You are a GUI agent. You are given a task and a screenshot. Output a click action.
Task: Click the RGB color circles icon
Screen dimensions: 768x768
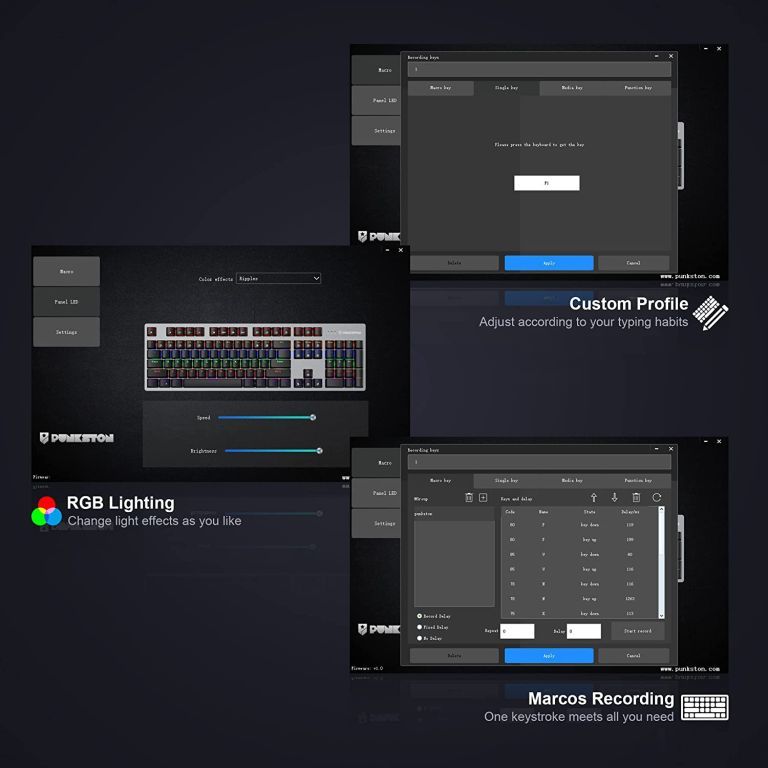pyautogui.click(x=46, y=511)
